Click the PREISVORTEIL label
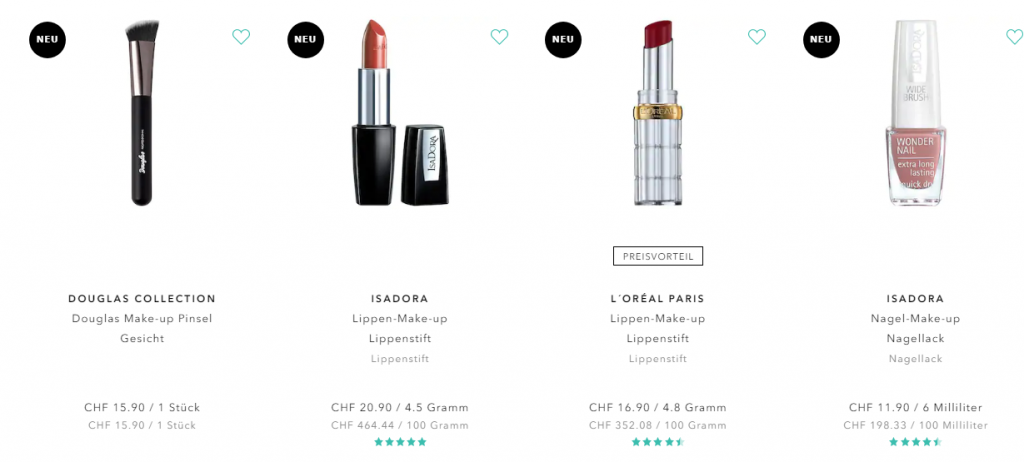Screen dimensions: 1024x462 (658, 256)
